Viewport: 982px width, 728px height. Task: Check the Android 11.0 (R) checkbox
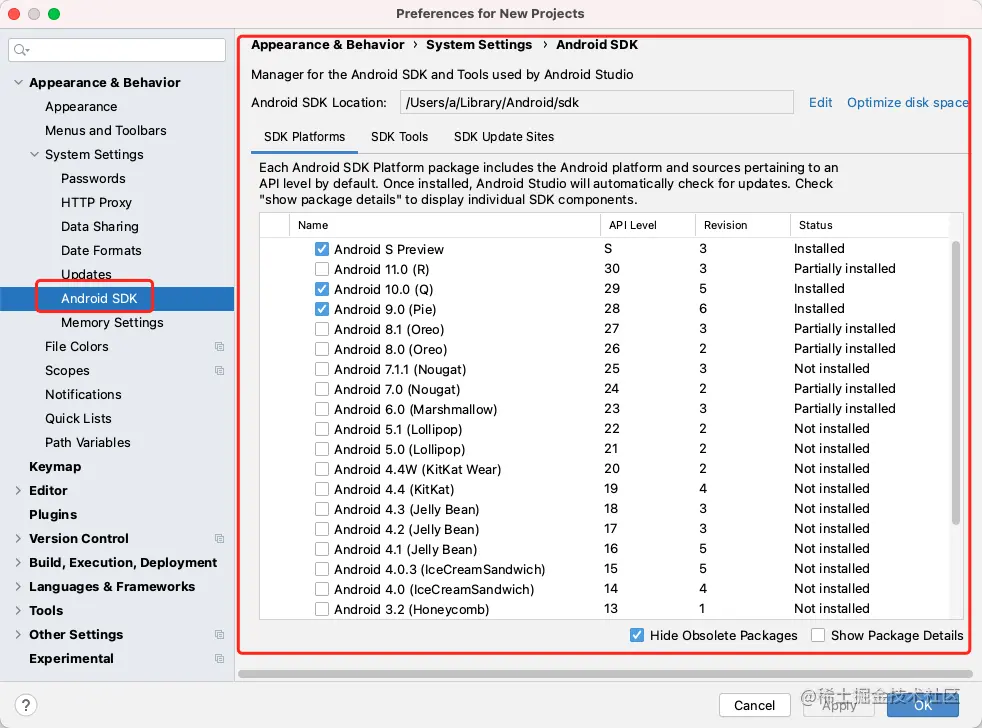coord(322,269)
